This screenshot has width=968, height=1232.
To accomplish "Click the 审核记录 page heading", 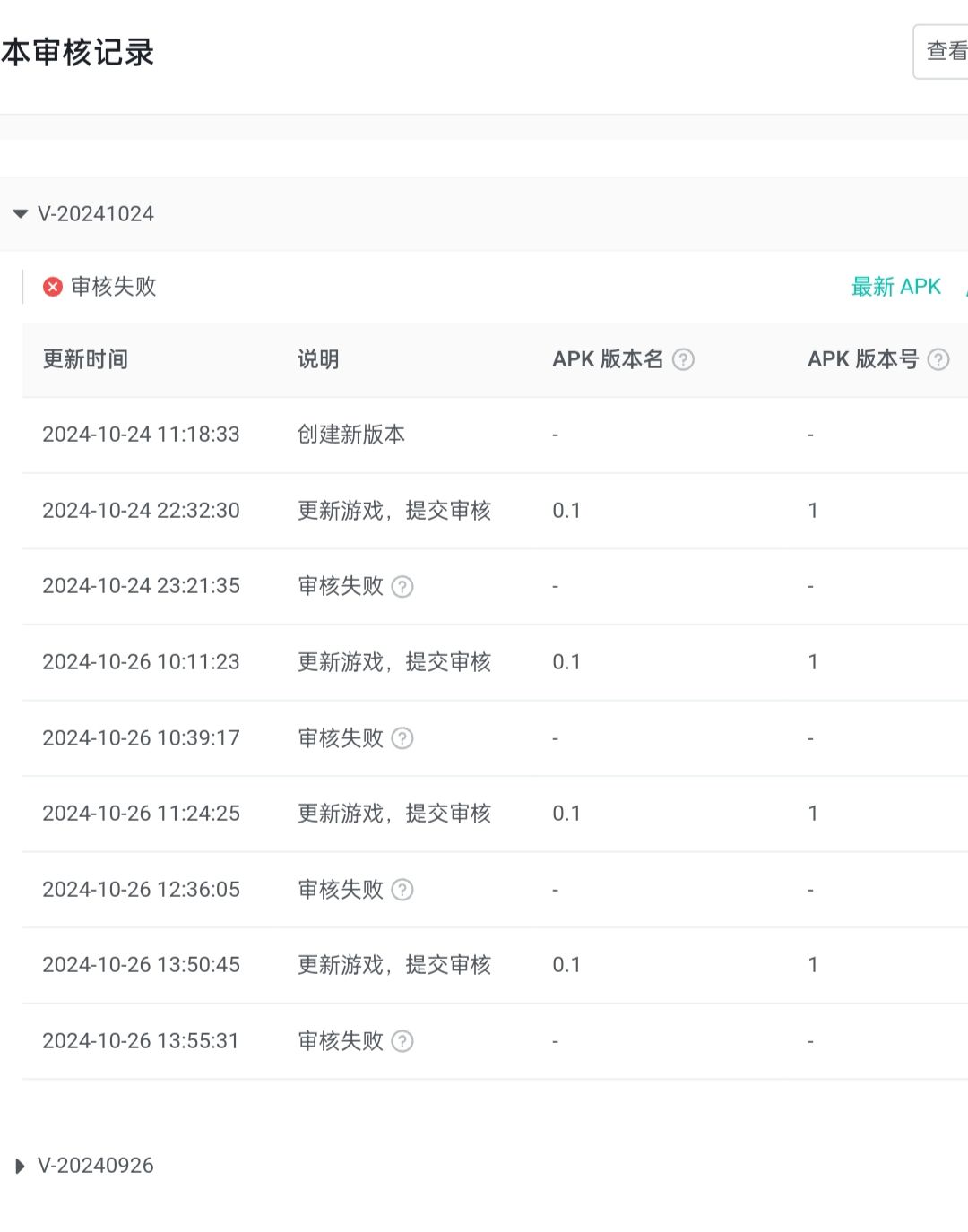I will [78, 52].
